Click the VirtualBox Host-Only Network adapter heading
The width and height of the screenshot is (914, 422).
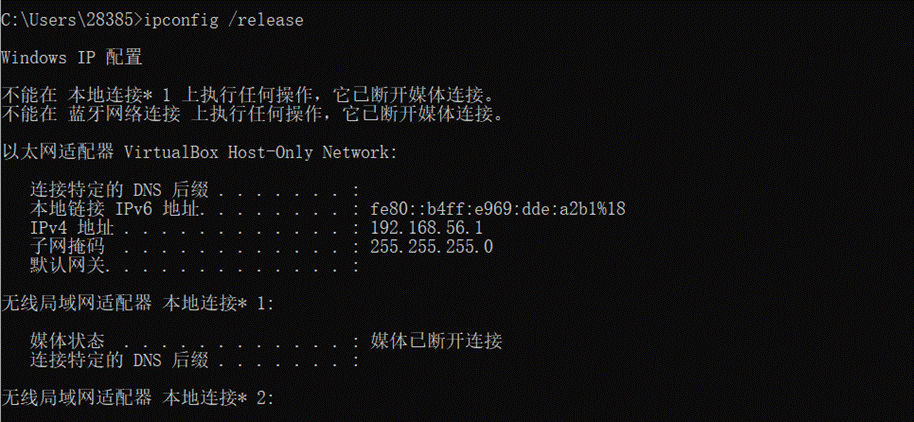click(x=199, y=153)
